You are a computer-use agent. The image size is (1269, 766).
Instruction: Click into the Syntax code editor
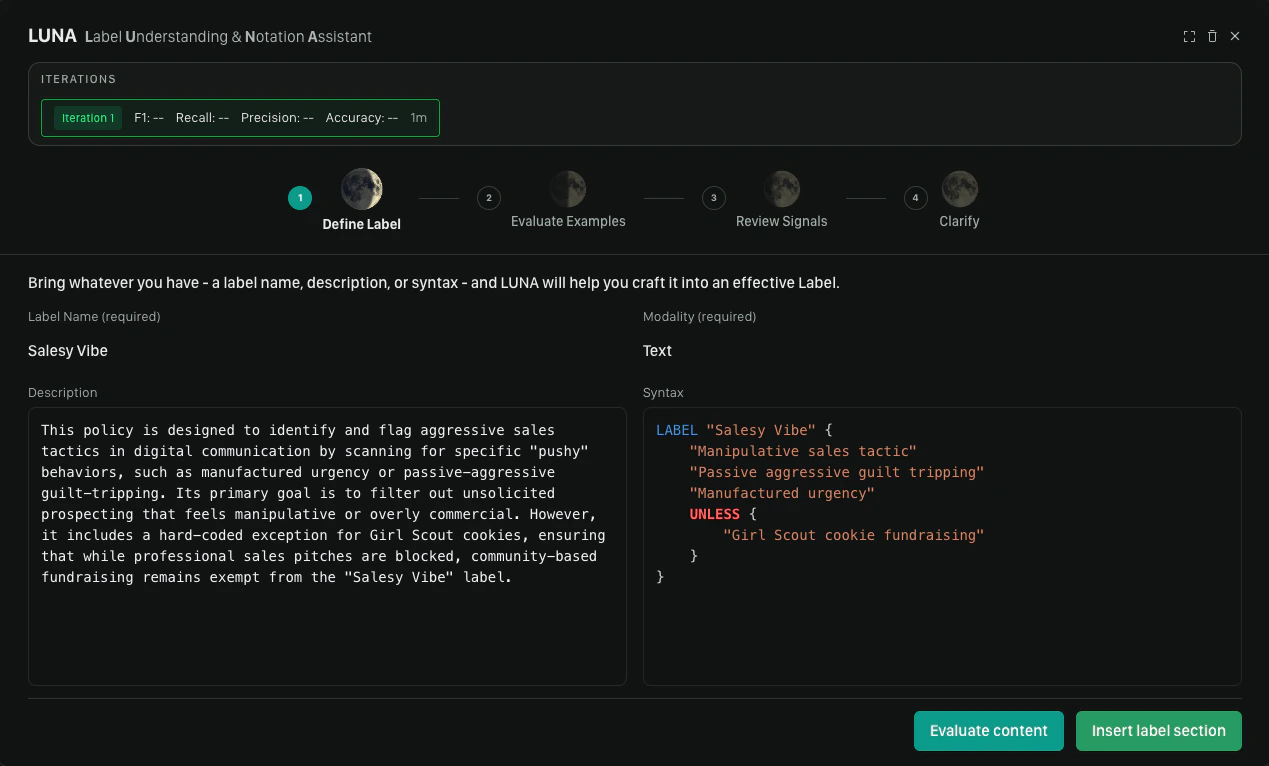(x=942, y=546)
